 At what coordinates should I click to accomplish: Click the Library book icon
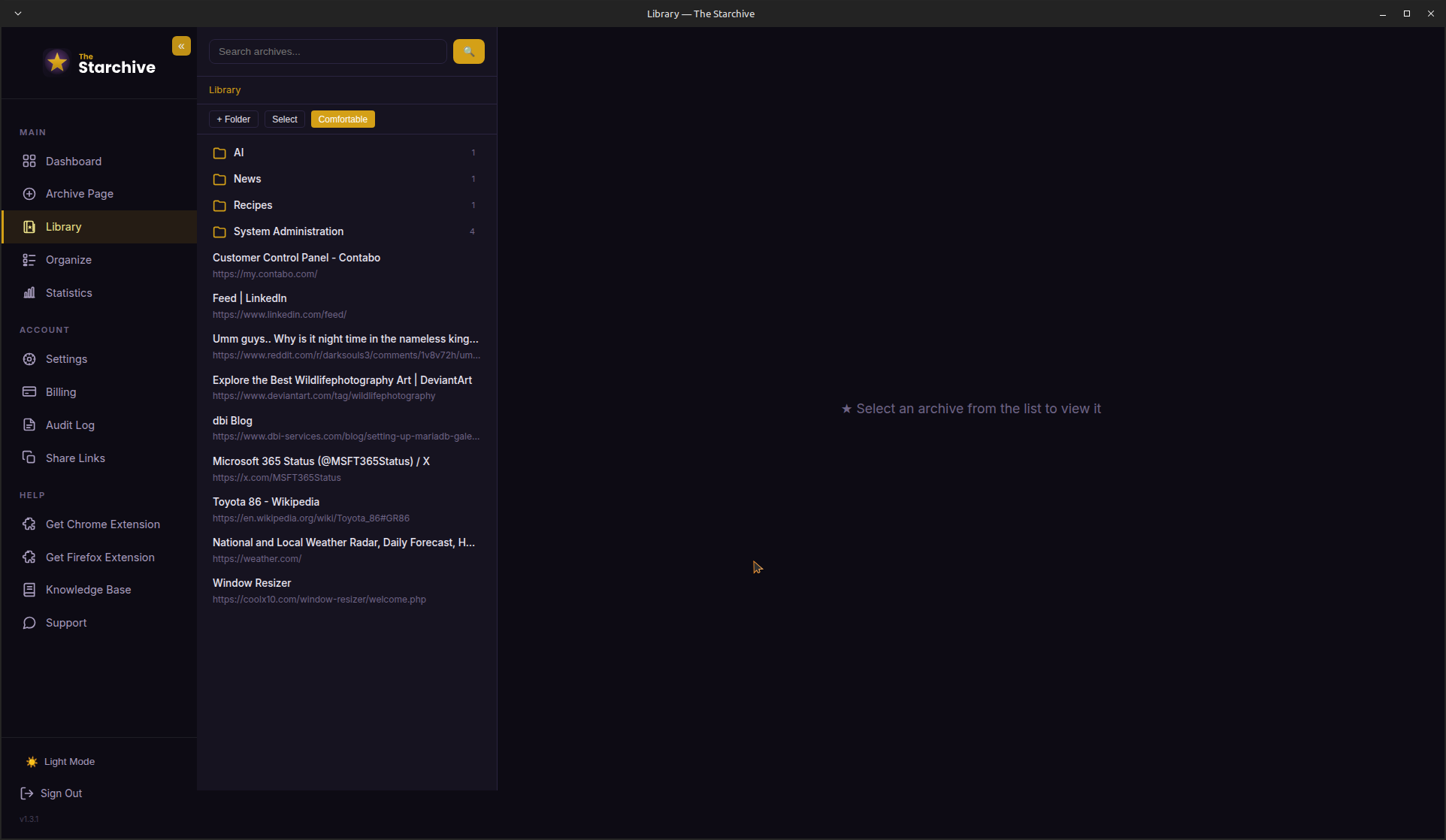click(29, 227)
